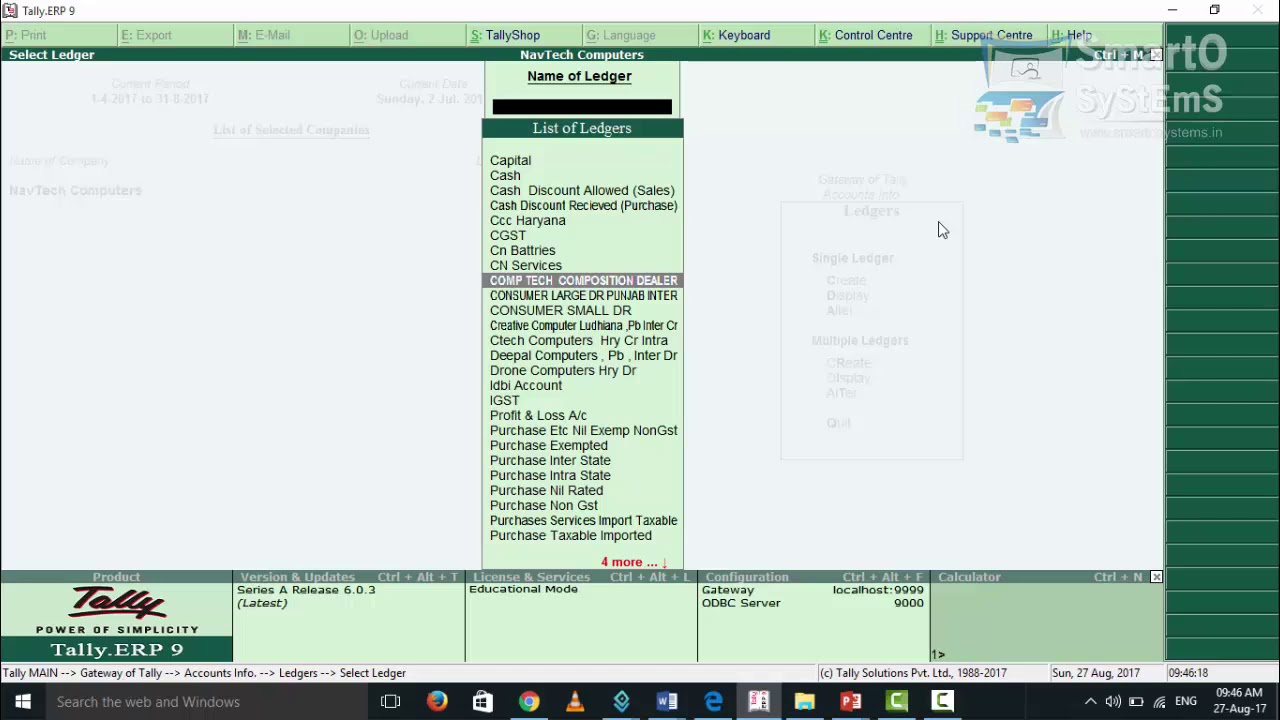Show the 4 more ledgers
This screenshot has width=1280, height=720.
coord(634,562)
